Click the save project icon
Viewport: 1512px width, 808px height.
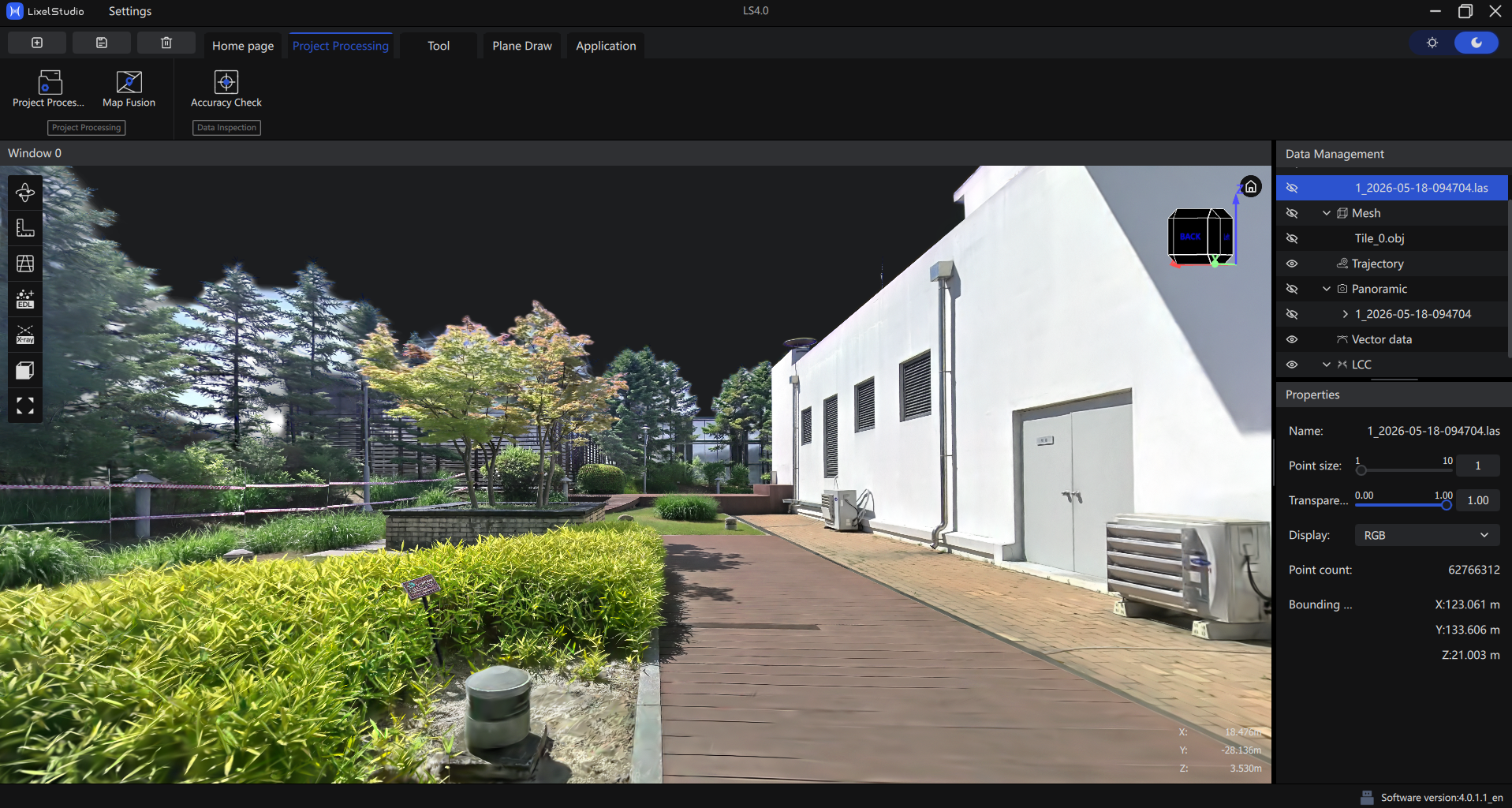[x=102, y=43]
